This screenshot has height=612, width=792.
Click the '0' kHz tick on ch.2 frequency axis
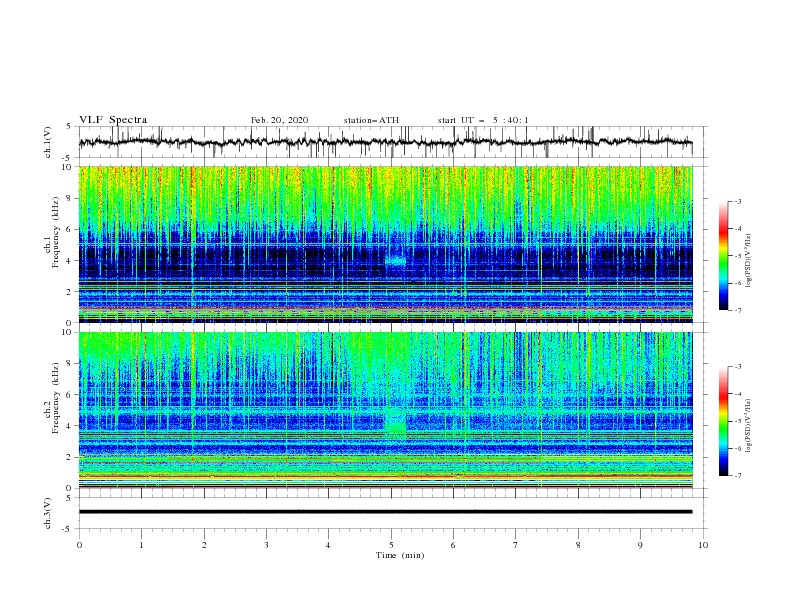click(x=71, y=488)
